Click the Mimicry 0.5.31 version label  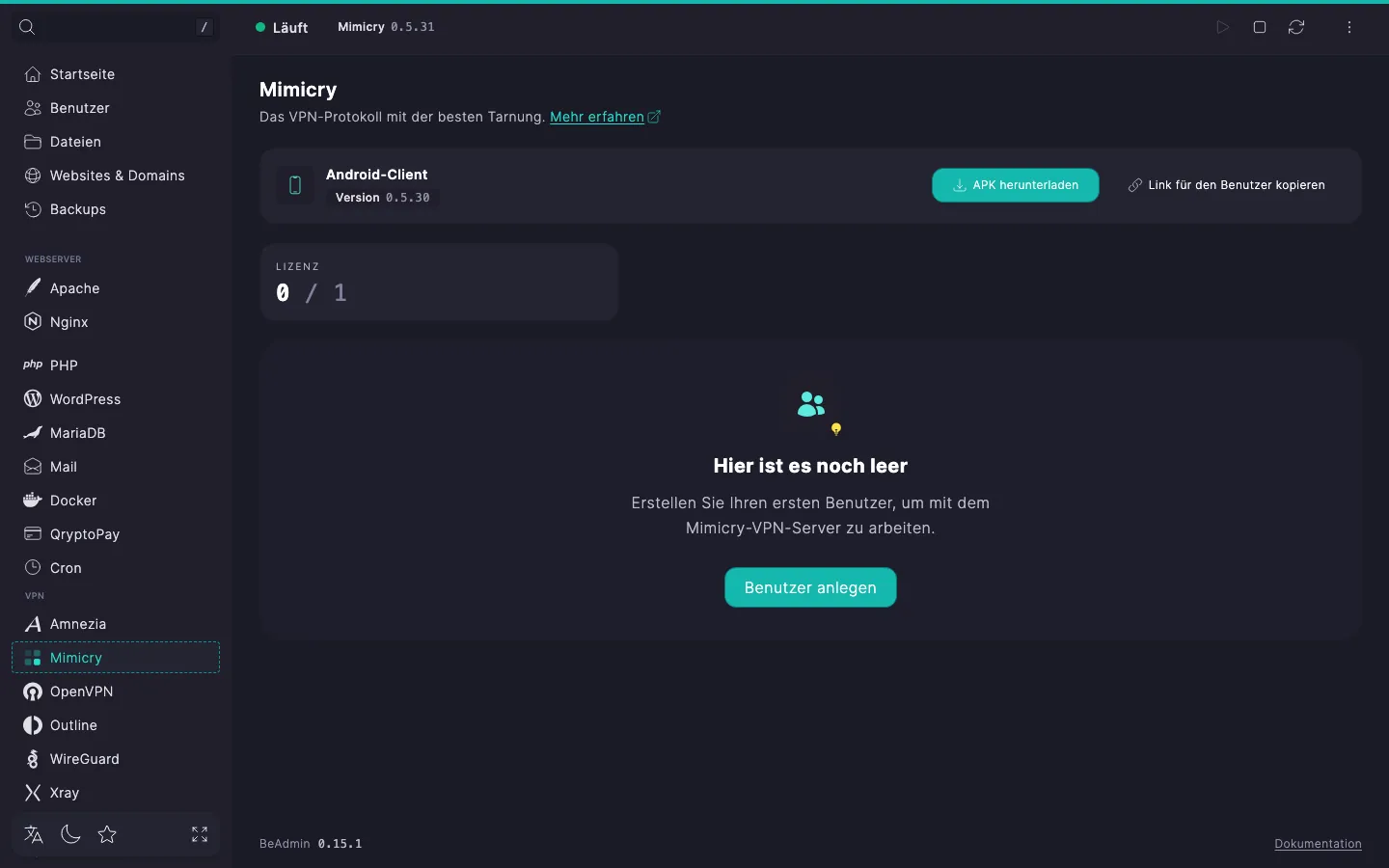pyautogui.click(x=386, y=27)
